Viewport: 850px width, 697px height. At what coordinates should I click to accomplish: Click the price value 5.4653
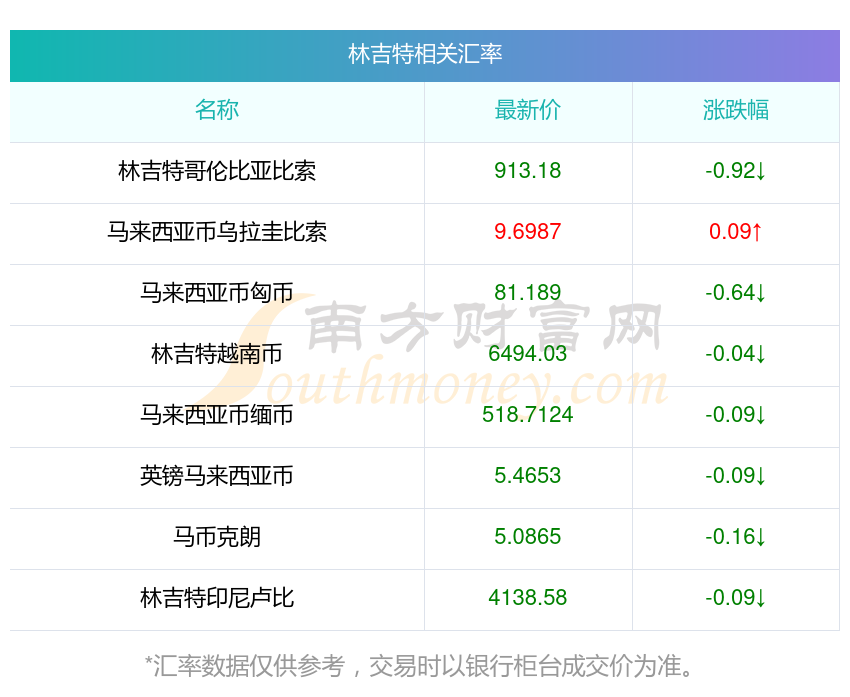click(x=527, y=476)
